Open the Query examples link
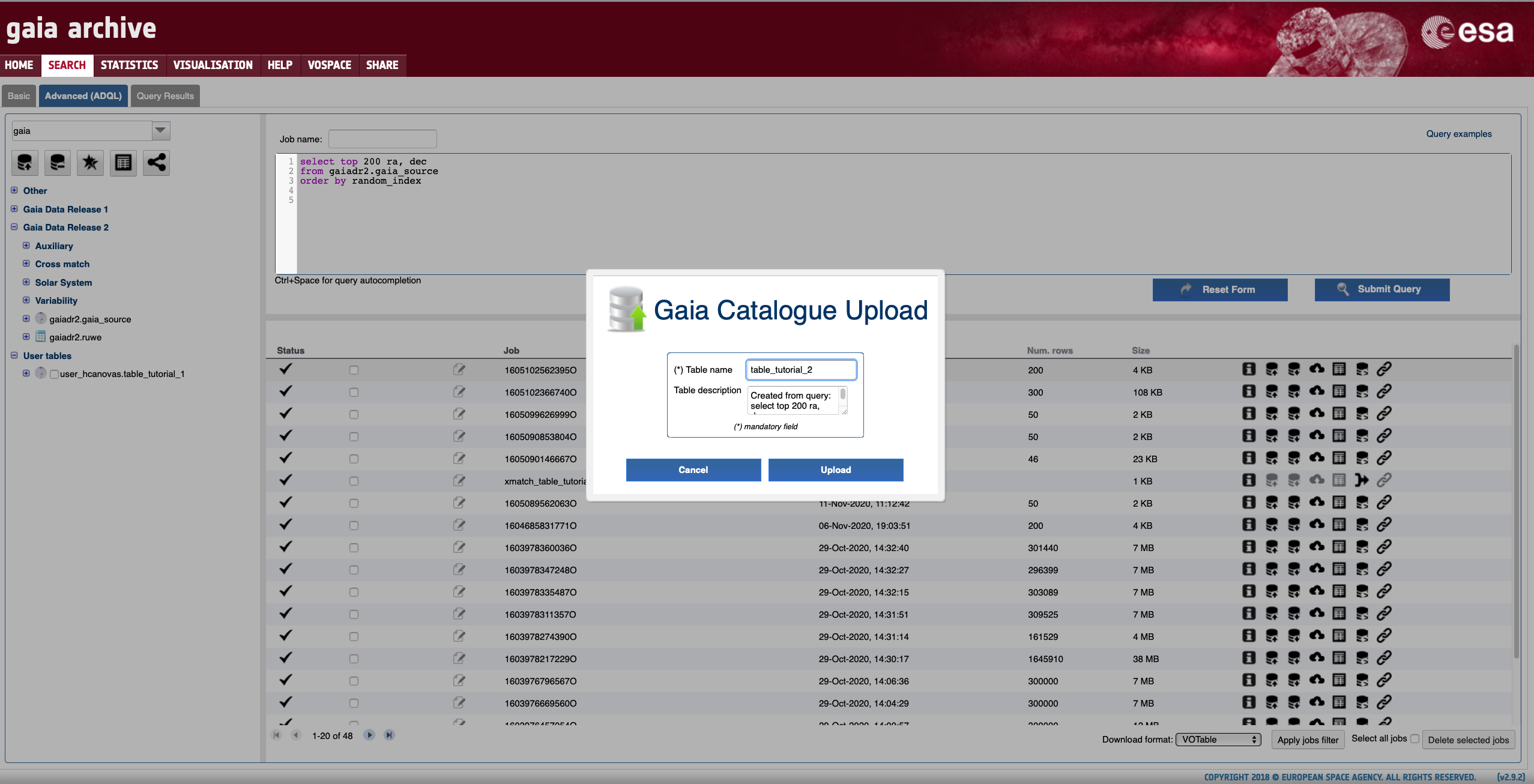Image resolution: width=1534 pixels, height=784 pixels. pyautogui.click(x=1459, y=134)
